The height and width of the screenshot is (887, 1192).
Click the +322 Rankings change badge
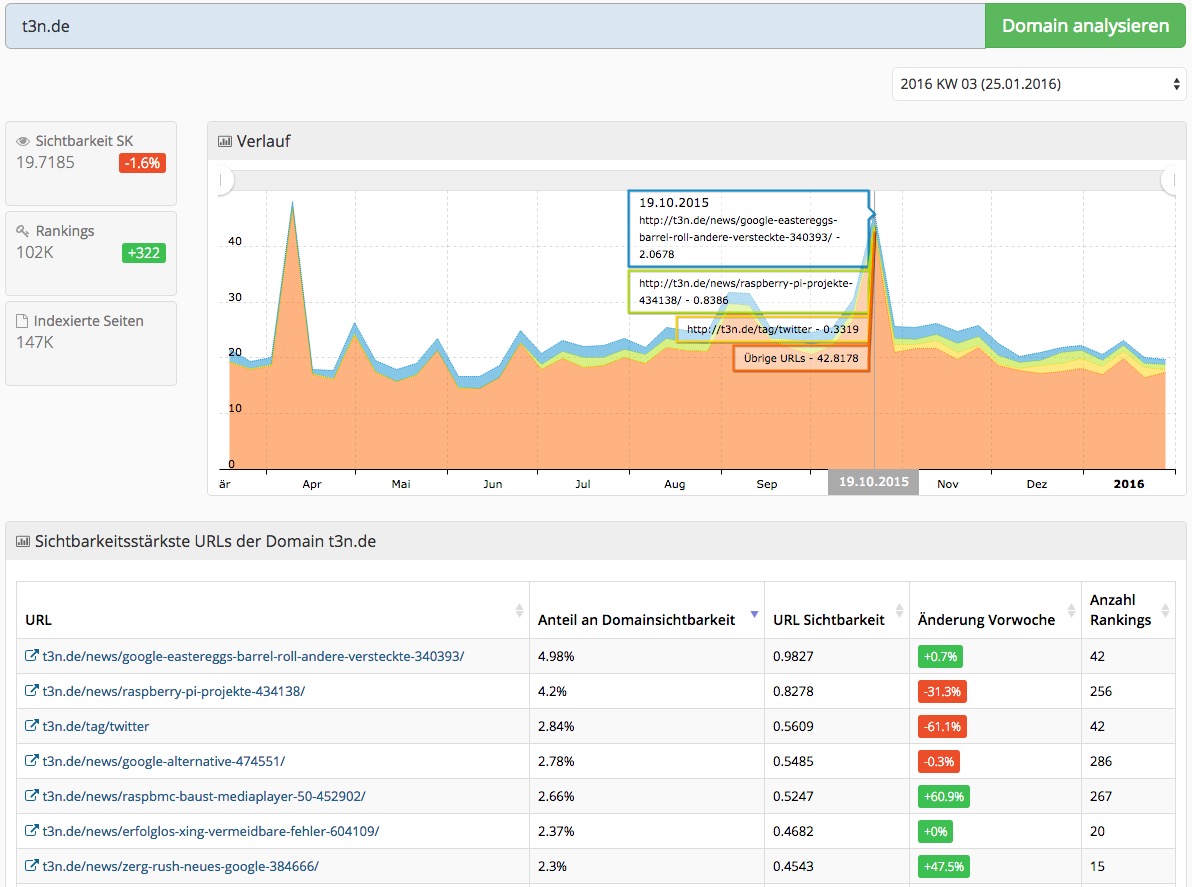coord(144,253)
